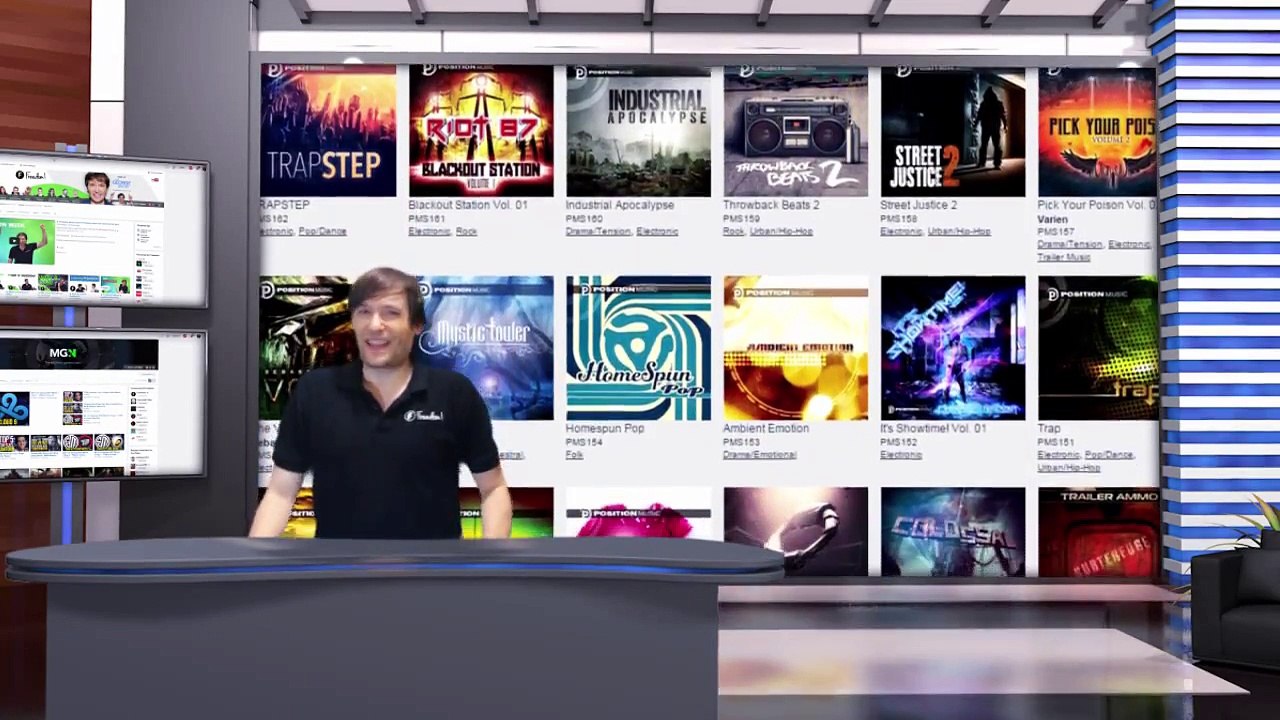Open the Riot 87 Blackout Station cover
The image size is (1280, 720).
[x=481, y=131]
